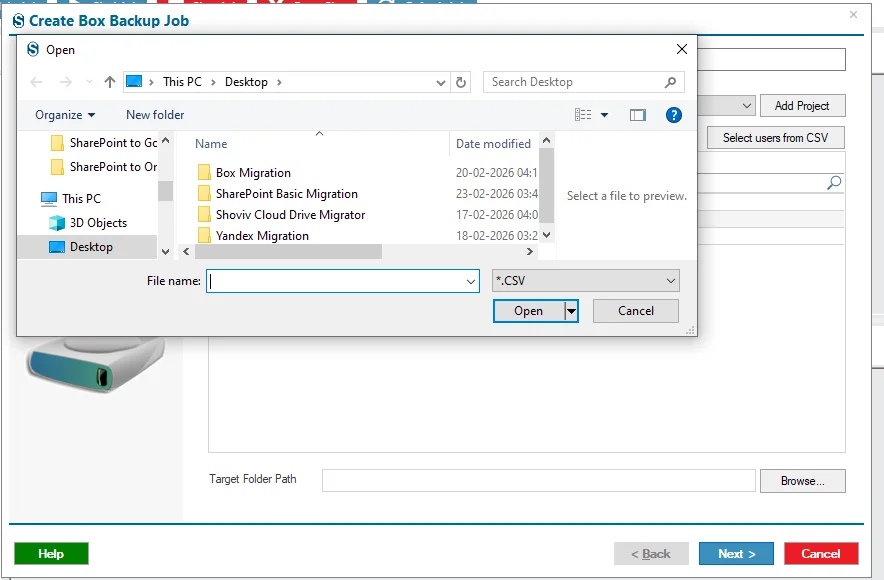Open the *.CSV file type dropdown
The image size is (884, 580).
coord(585,281)
